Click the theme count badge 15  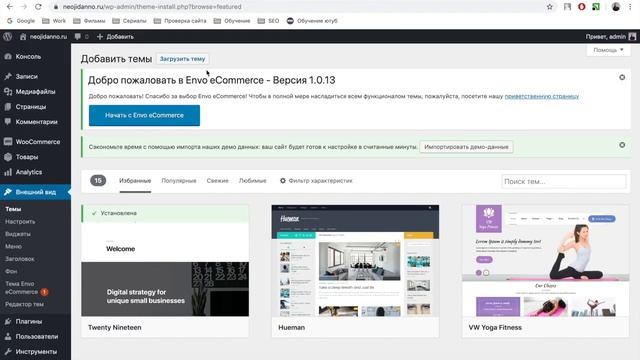tap(98, 180)
